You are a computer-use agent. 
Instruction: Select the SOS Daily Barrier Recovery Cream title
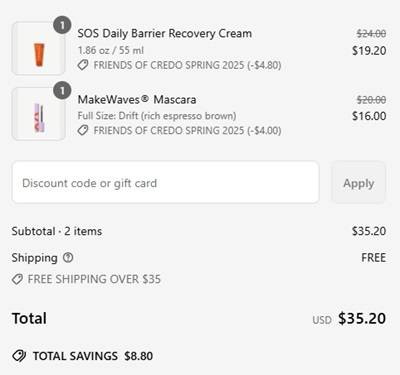pyautogui.click(x=165, y=34)
